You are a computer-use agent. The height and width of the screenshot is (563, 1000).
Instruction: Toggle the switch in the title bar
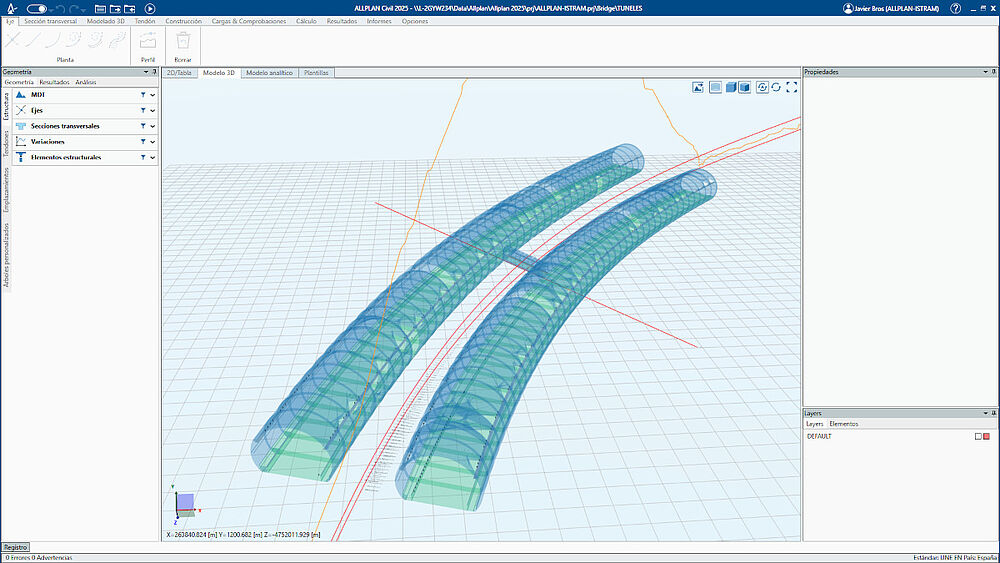coord(36,8)
